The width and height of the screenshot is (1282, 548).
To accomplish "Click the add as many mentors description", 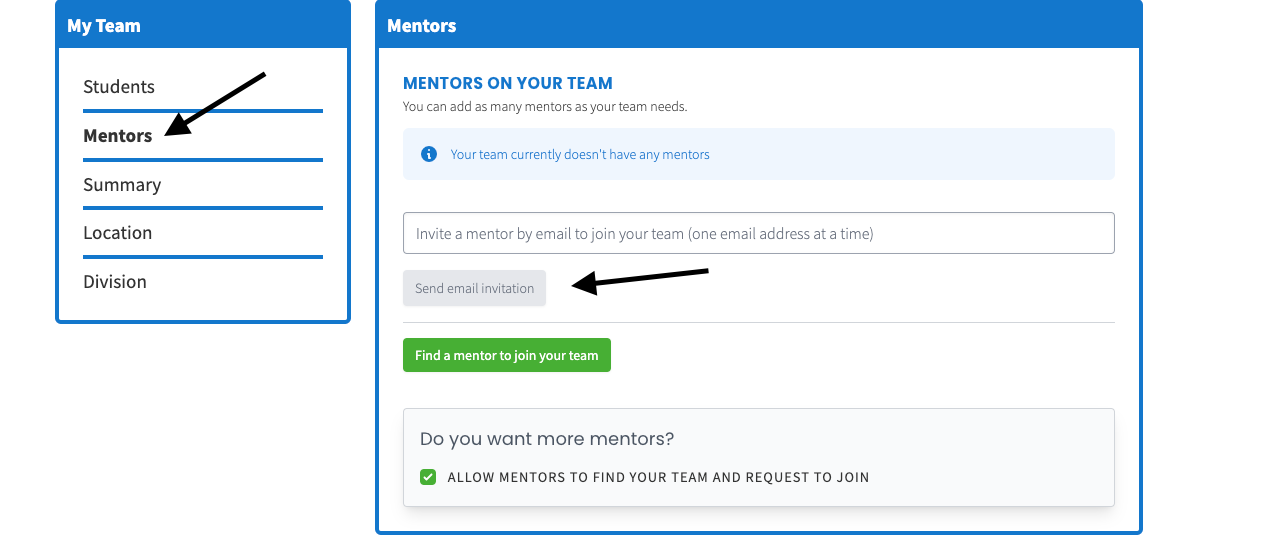I will pyautogui.click(x=545, y=106).
